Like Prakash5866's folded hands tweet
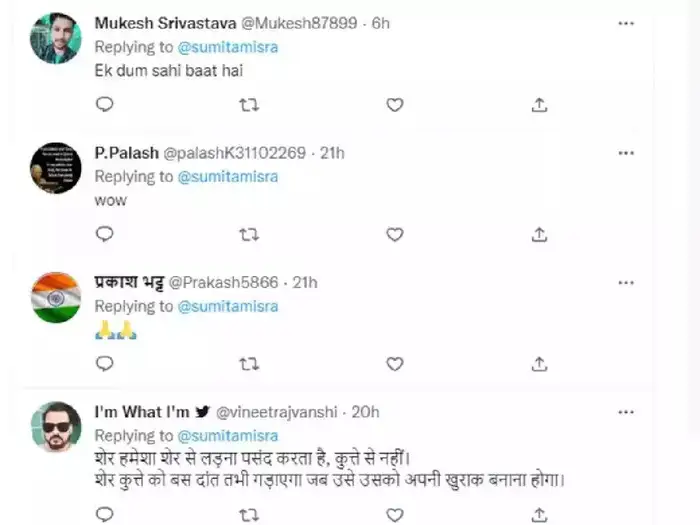 point(394,363)
